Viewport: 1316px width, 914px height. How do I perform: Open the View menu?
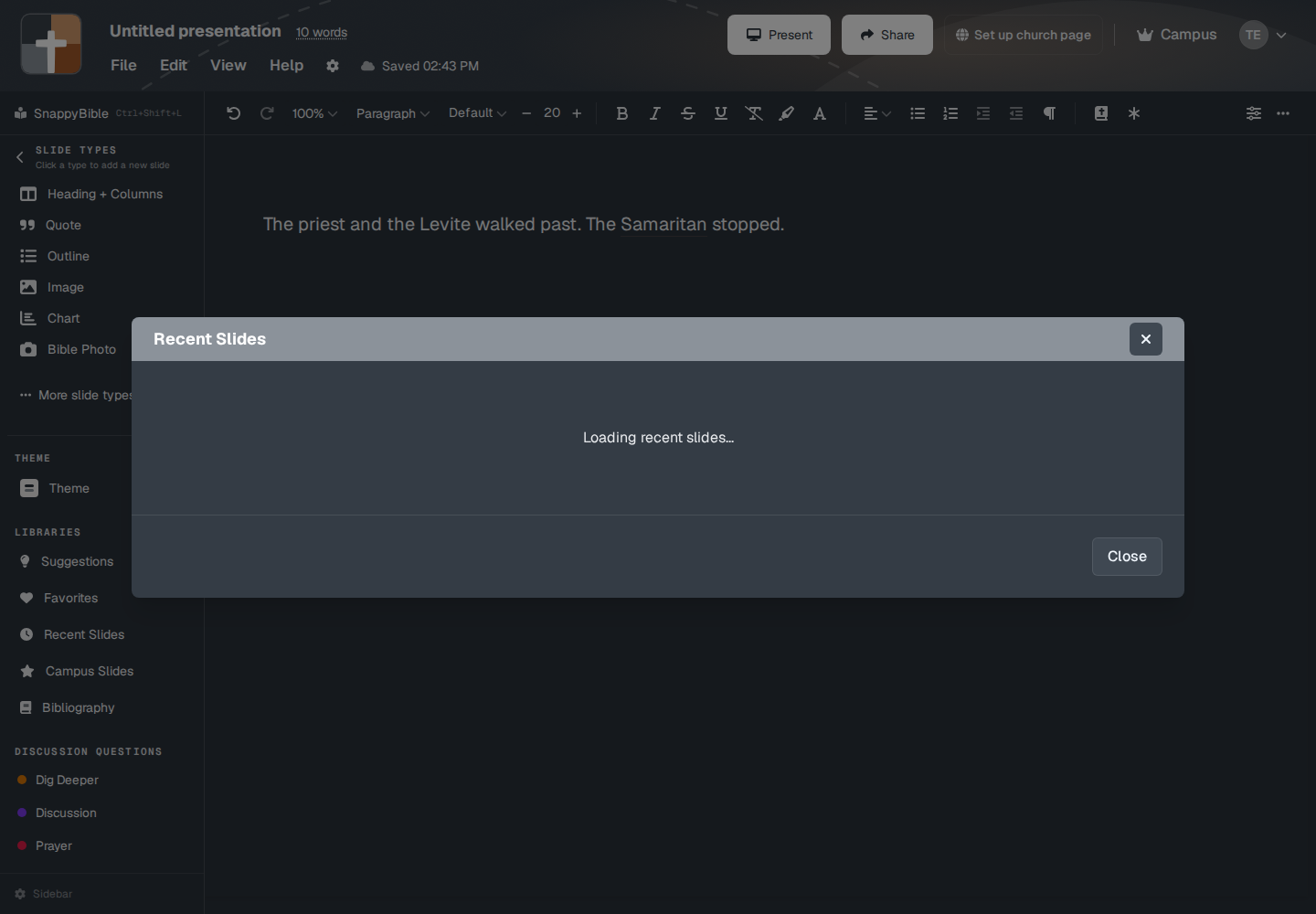[228, 66]
